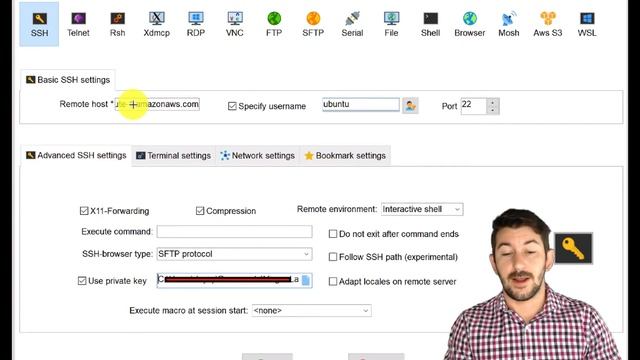Choose the Serial session type
The image size is (640, 360).
pyautogui.click(x=352, y=24)
